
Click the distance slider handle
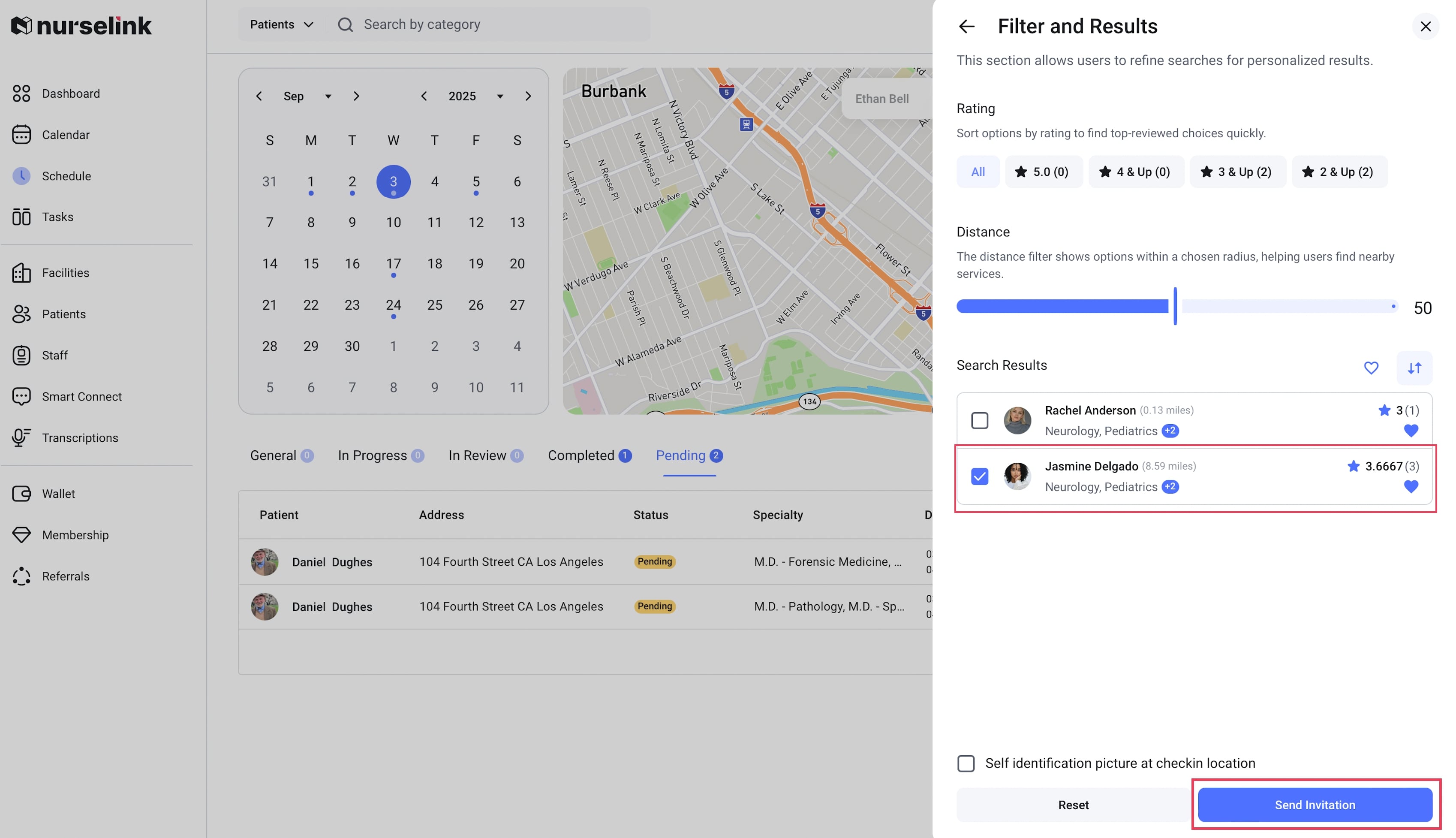[x=1175, y=306]
